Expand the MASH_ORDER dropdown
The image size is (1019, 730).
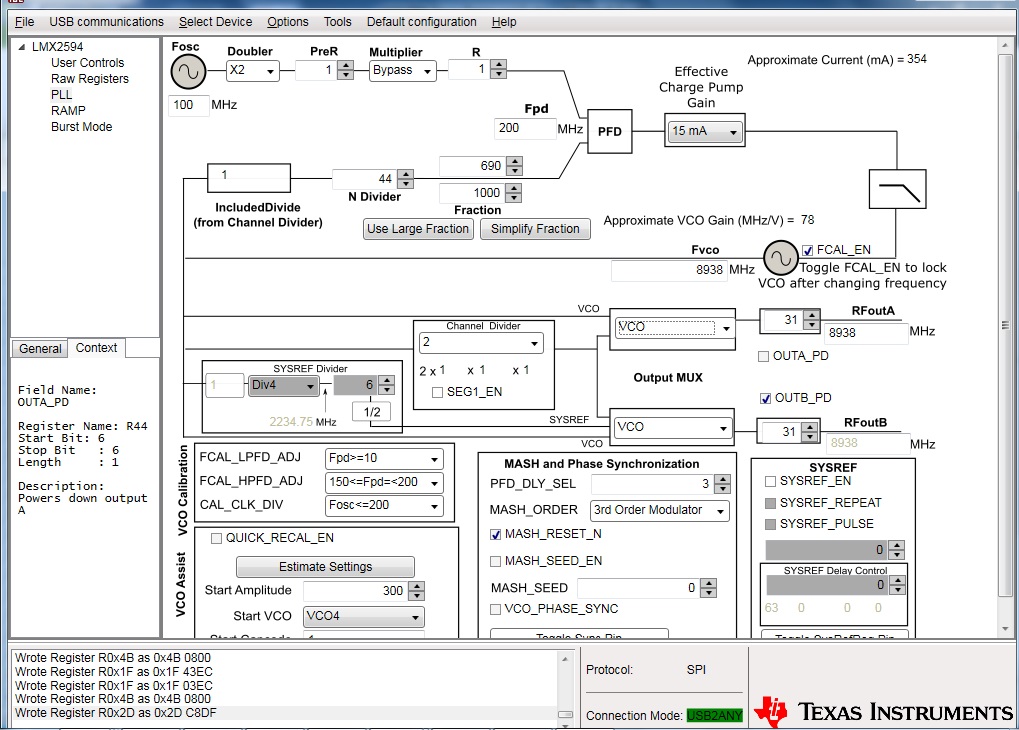point(660,510)
